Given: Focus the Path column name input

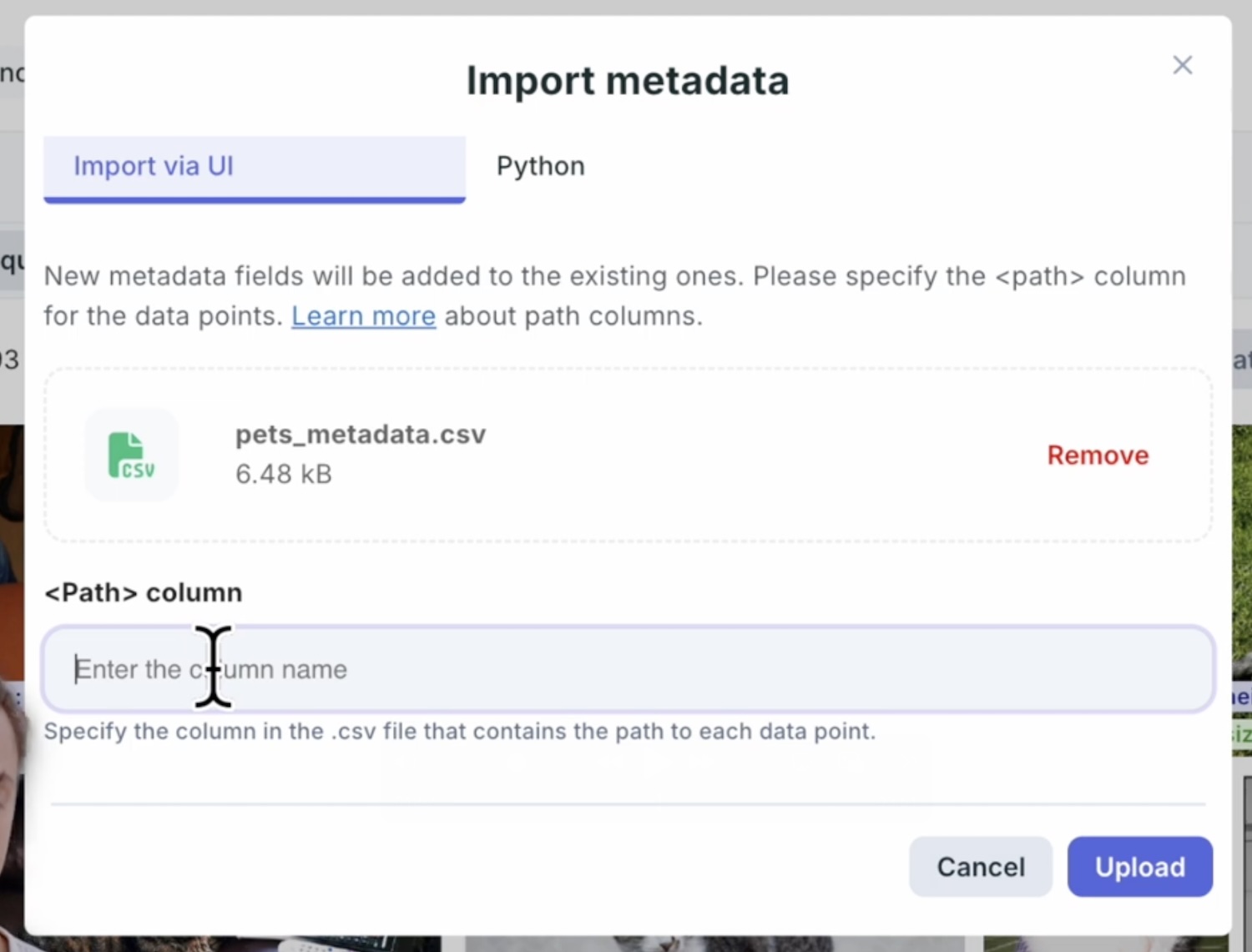Looking at the screenshot, I should (x=626, y=669).
